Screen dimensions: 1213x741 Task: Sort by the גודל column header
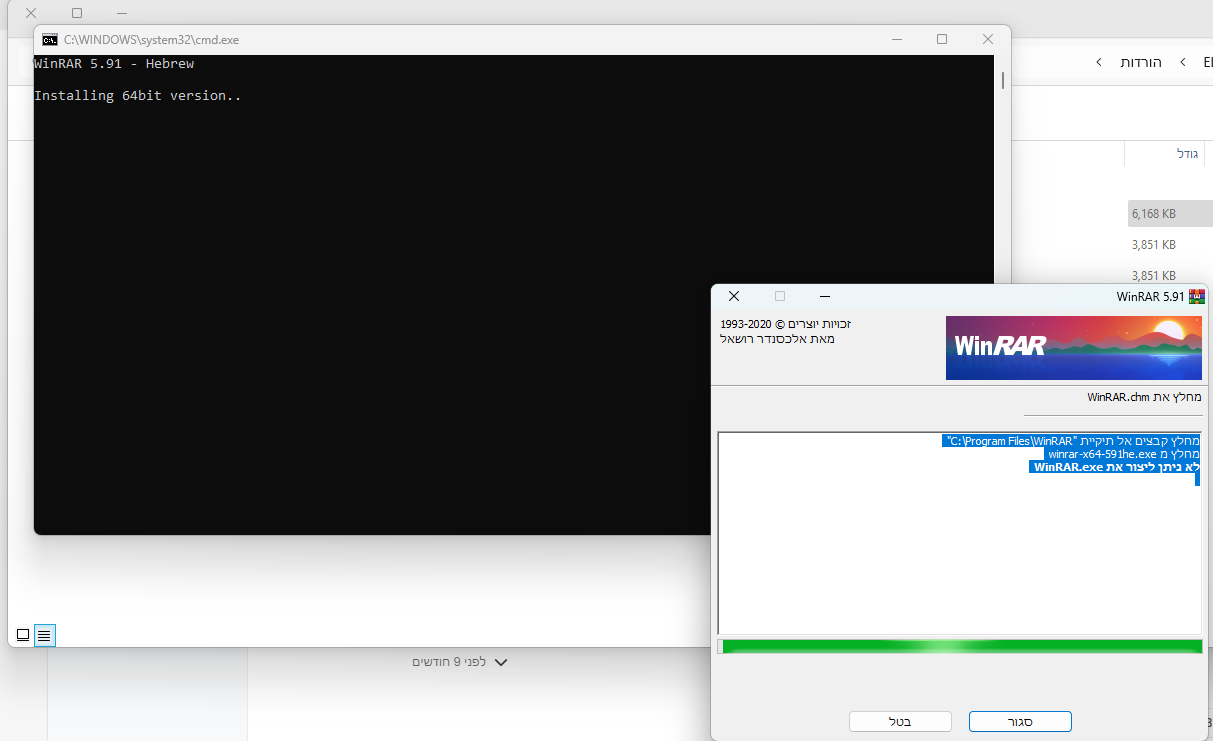click(x=1187, y=153)
